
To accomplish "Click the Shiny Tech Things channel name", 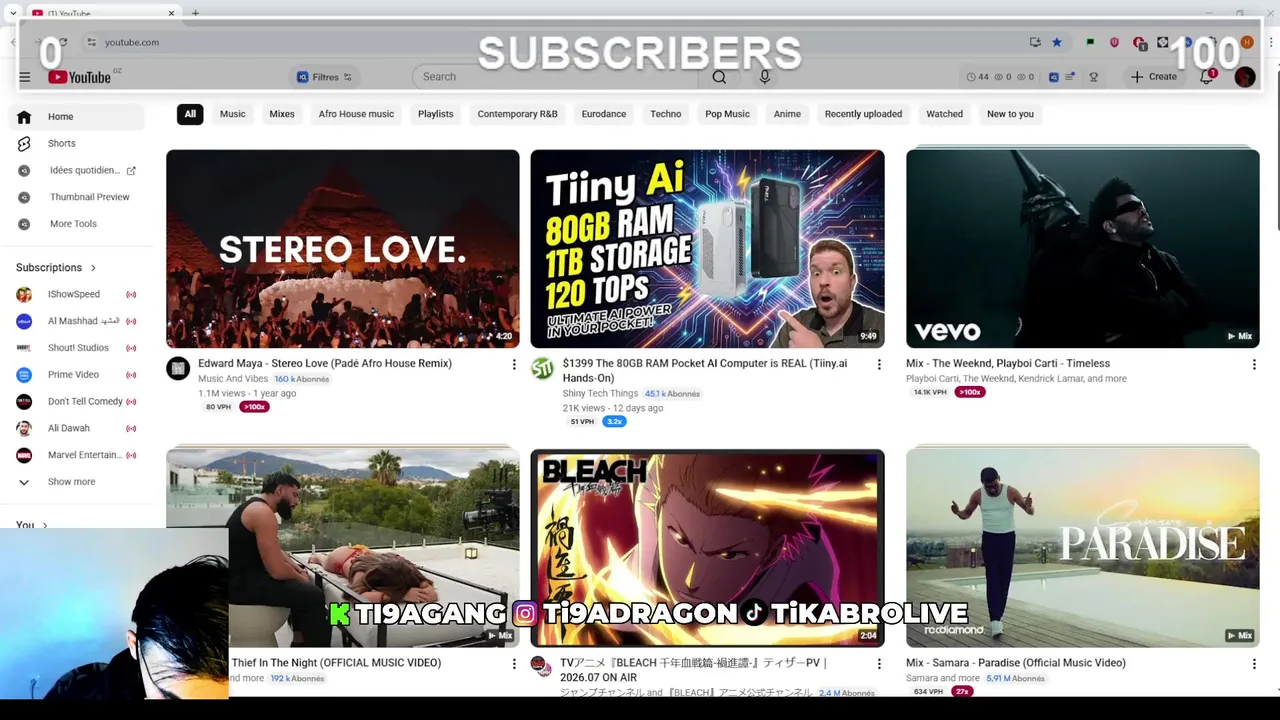I will coord(600,394).
